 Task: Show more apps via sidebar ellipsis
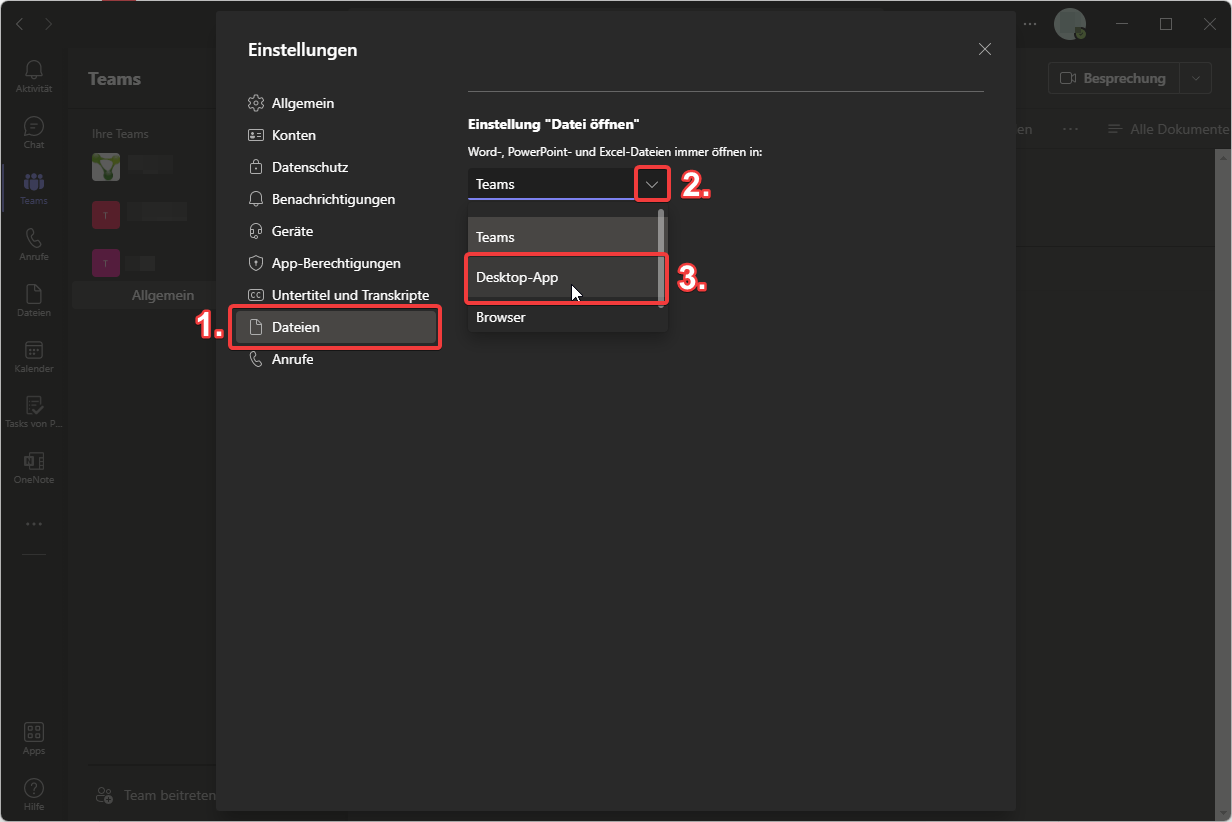click(34, 524)
